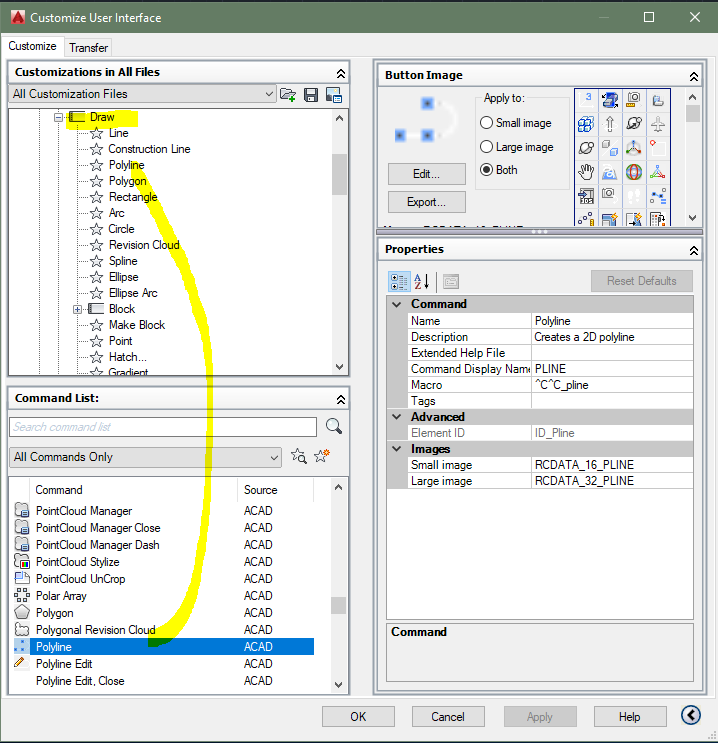Select the PointCloud Manager Dash command row
Image resolution: width=718 pixels, height=743 pixels.
tap(164, 545)
